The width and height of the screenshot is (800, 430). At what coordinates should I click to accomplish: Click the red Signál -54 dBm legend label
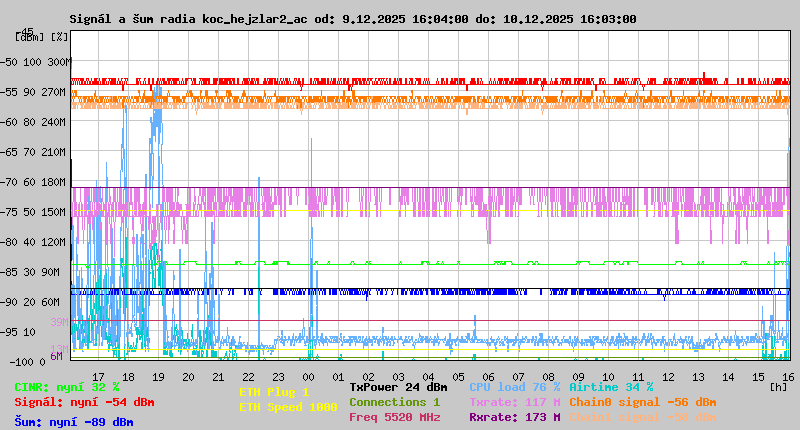coord(84,402)
